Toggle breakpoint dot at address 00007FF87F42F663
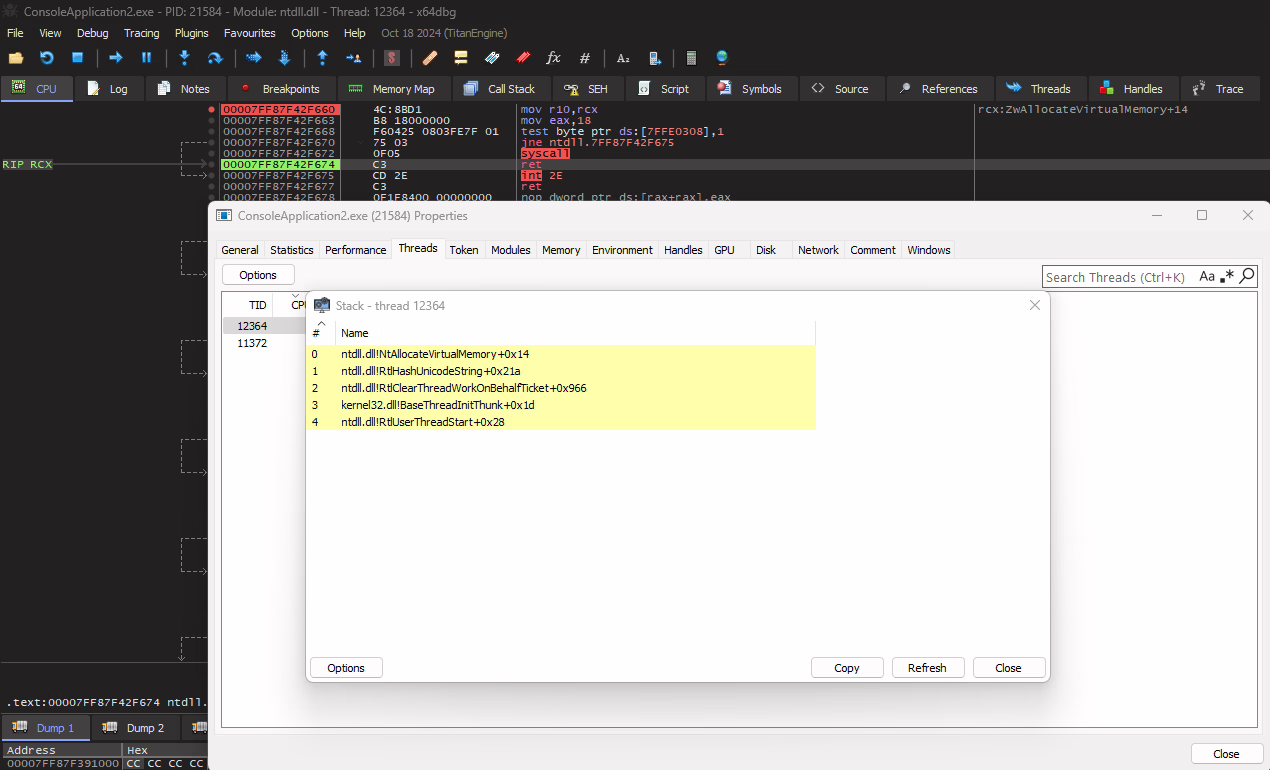 tap(211, 120)
